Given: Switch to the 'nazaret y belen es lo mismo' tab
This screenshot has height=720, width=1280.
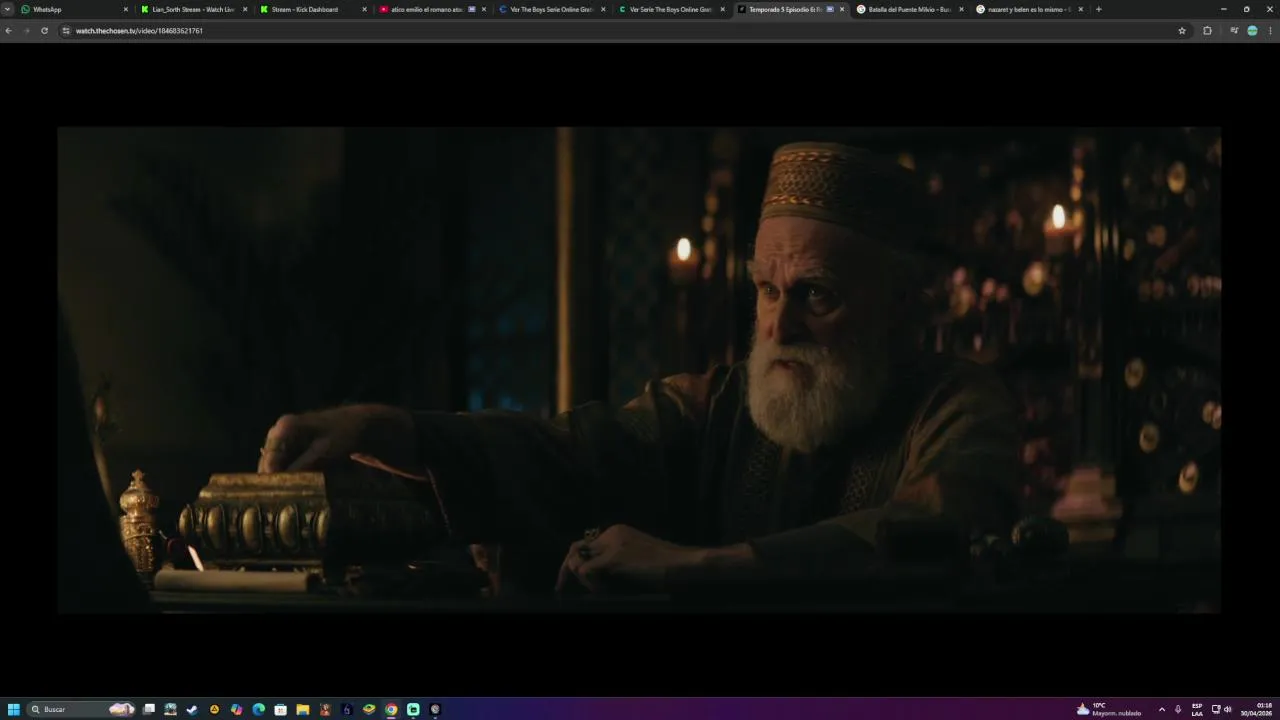Looking at the screenshot, I should (x=1028, y=9).
